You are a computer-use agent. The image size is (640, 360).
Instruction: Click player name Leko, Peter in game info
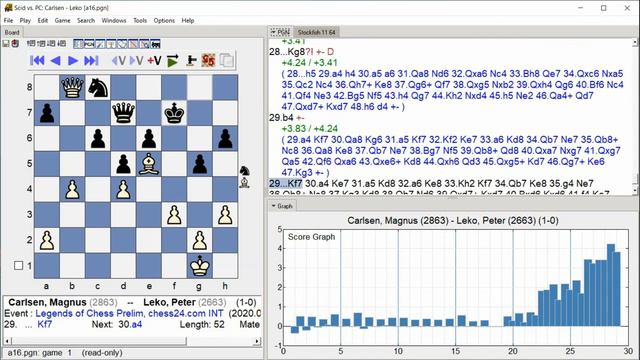tap(169, 302)
